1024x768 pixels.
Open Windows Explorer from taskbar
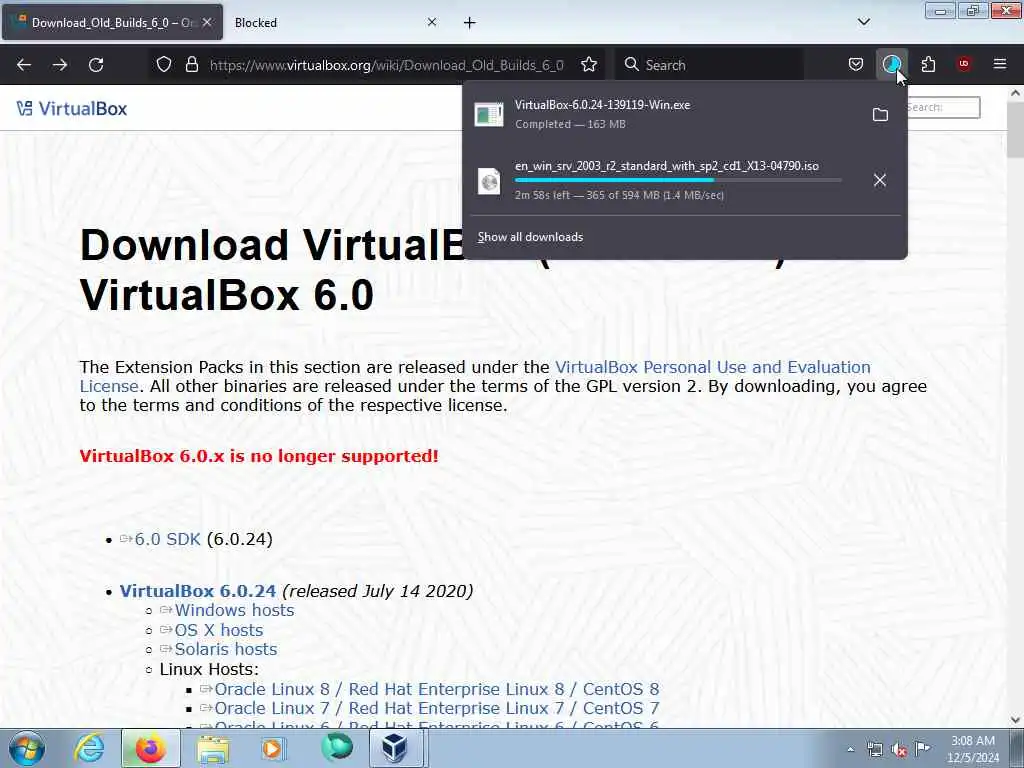213,748
